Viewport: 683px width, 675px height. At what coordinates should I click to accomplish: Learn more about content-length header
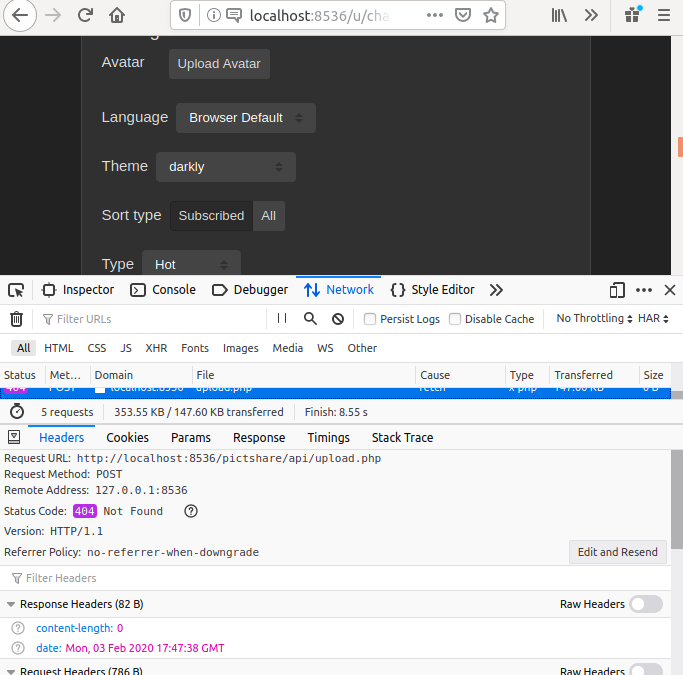pos(18,628)
